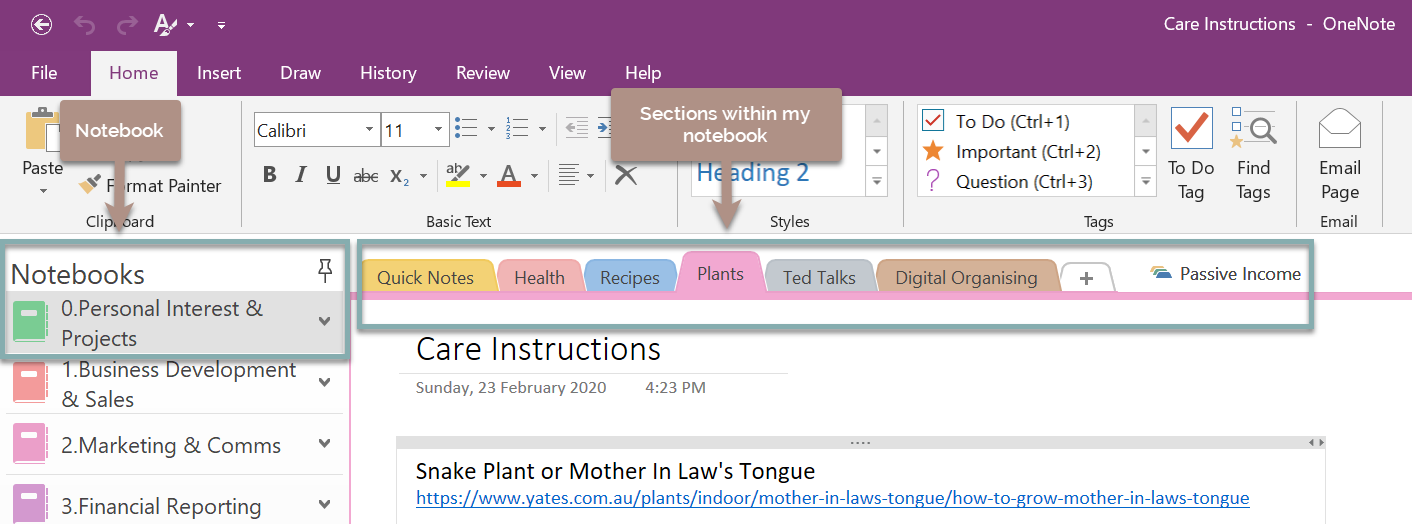Collapse the 0.Personal Interest & Projects notebook chevron

pos(324,321)
